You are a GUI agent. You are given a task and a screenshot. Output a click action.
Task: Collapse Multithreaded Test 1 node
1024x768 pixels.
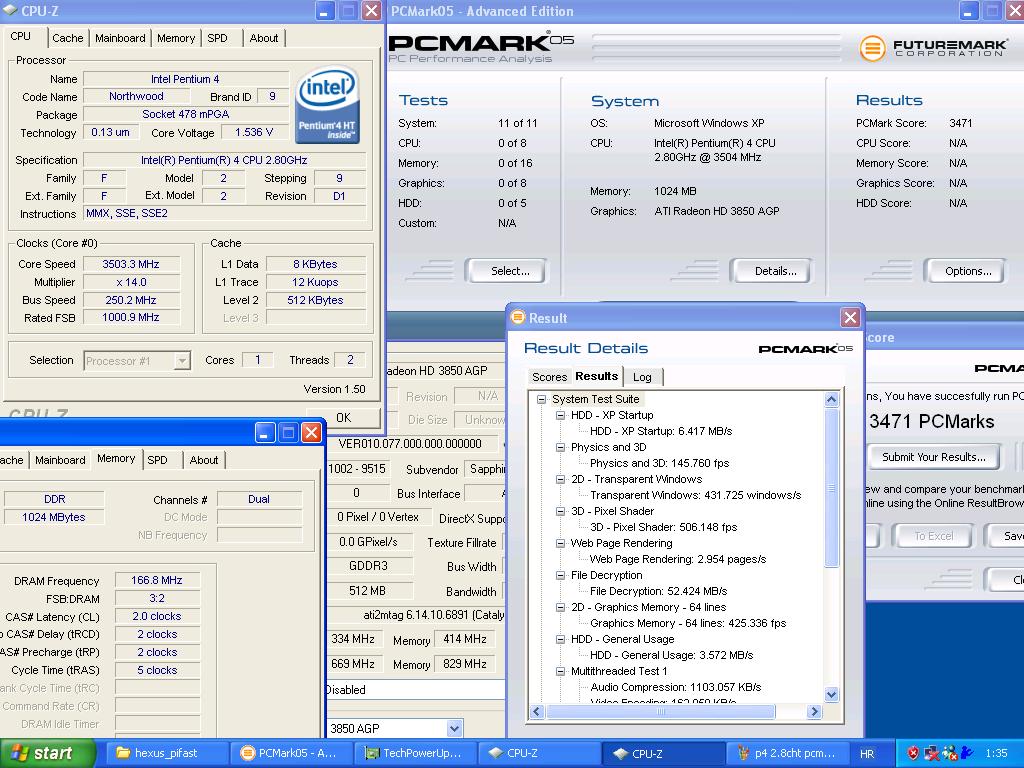[560, 671]
